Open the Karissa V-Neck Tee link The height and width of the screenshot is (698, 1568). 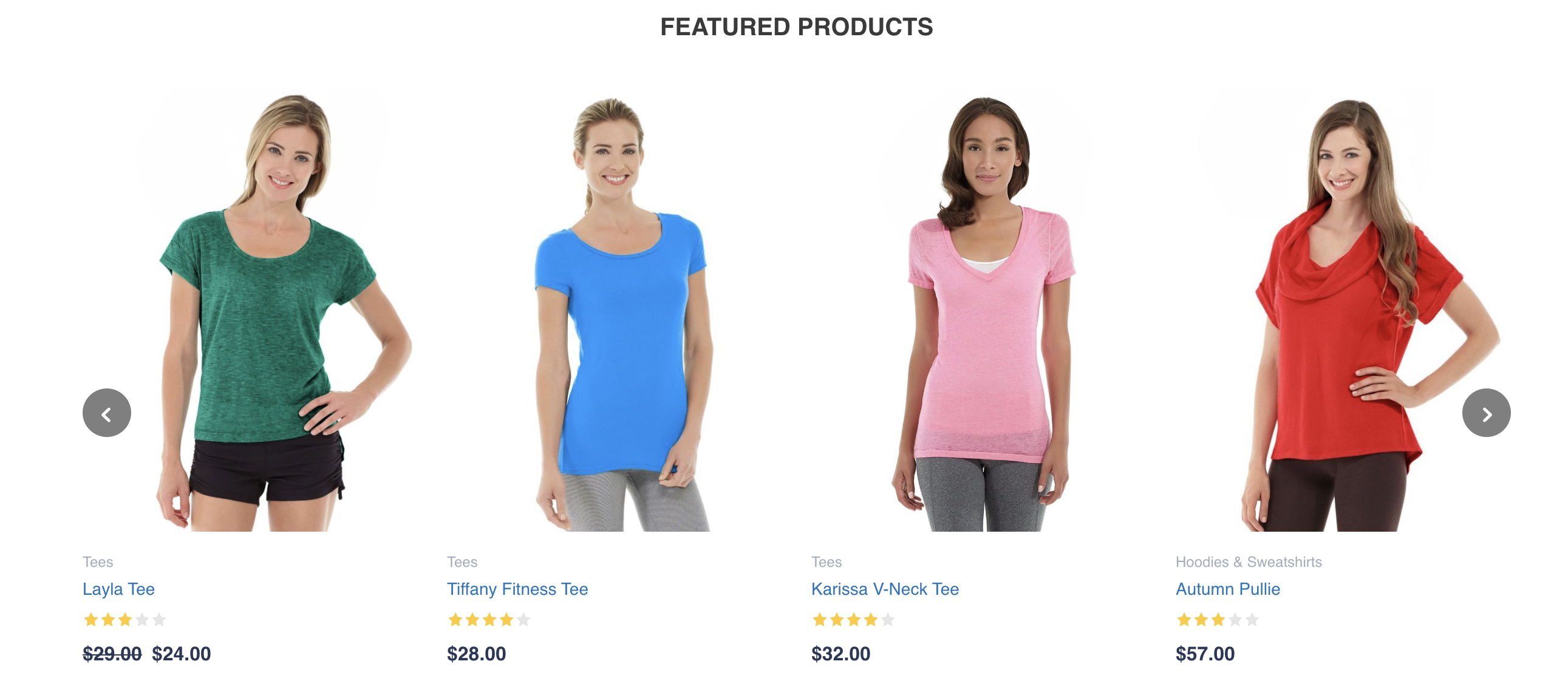tap(885, 589)
